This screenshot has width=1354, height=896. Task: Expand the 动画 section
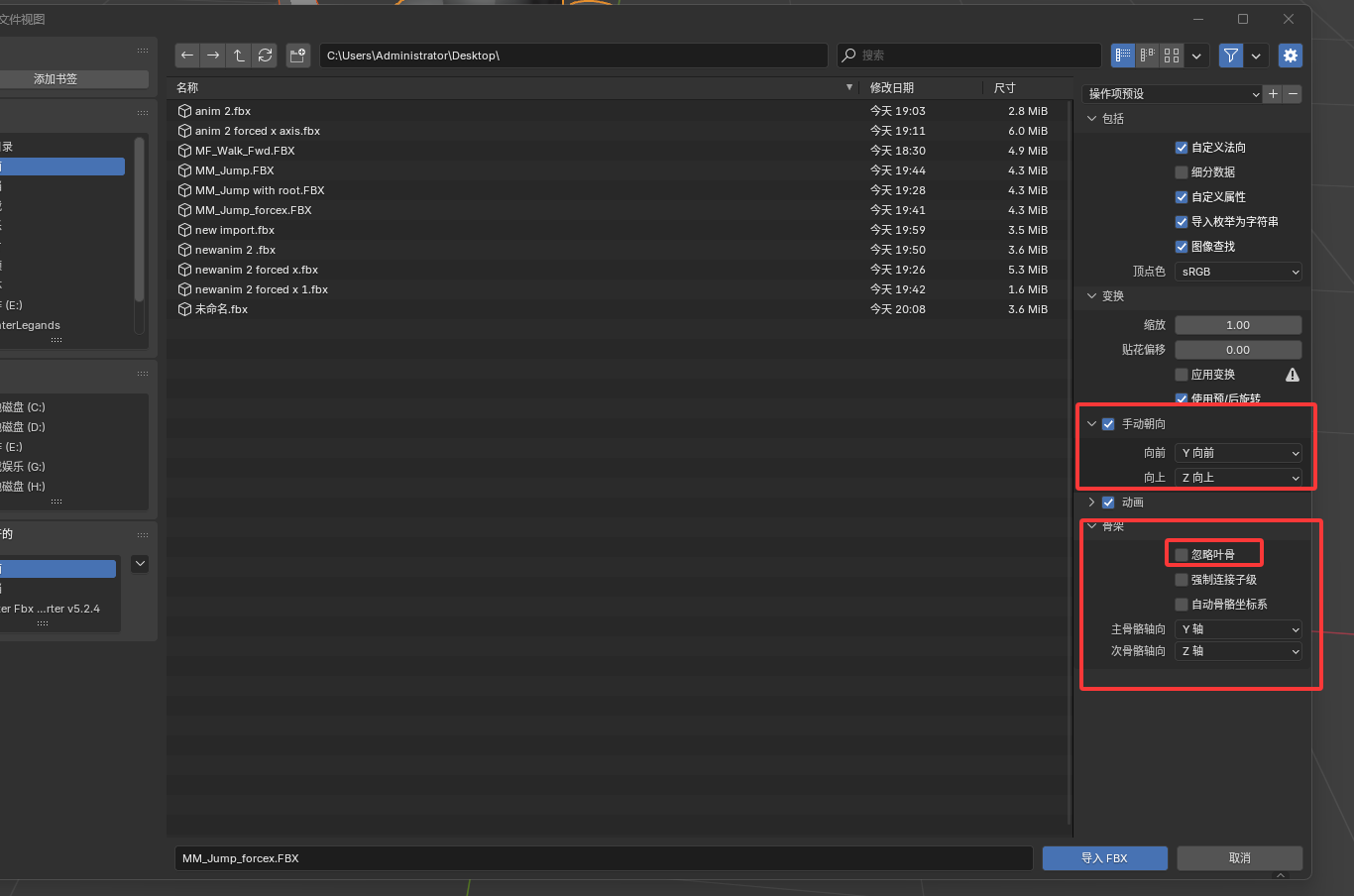(1092, 503)
